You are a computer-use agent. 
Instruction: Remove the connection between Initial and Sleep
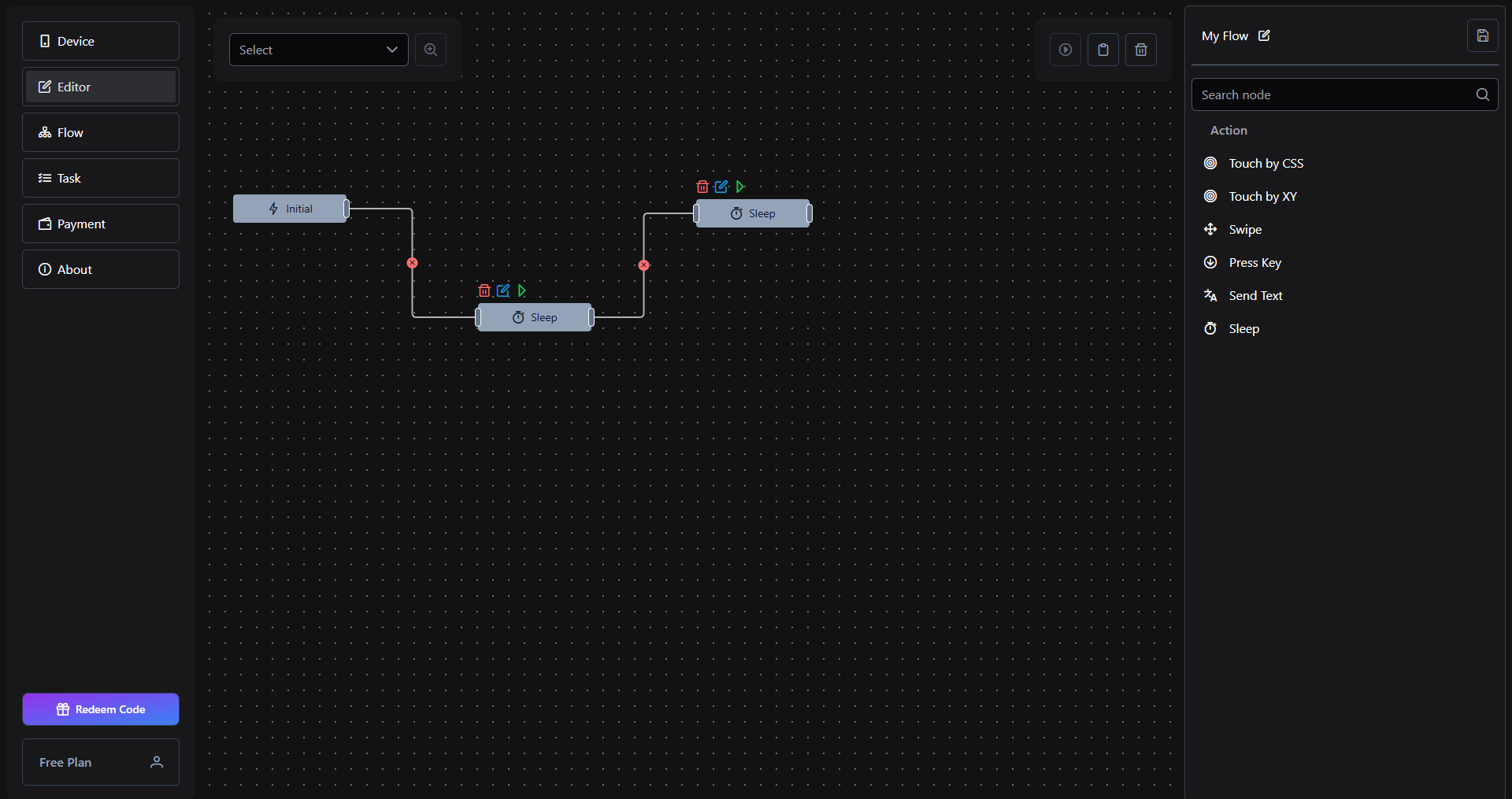pos(412,263)
